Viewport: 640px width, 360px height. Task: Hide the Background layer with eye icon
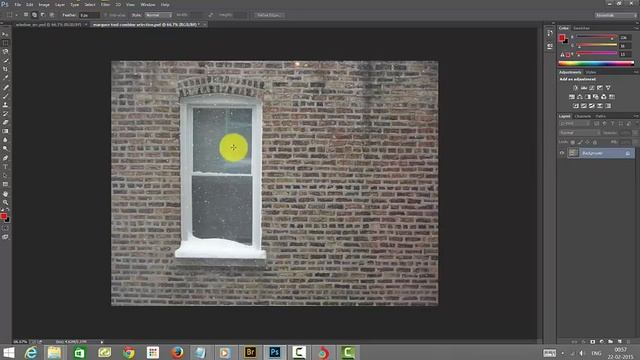tap(562, 153)
